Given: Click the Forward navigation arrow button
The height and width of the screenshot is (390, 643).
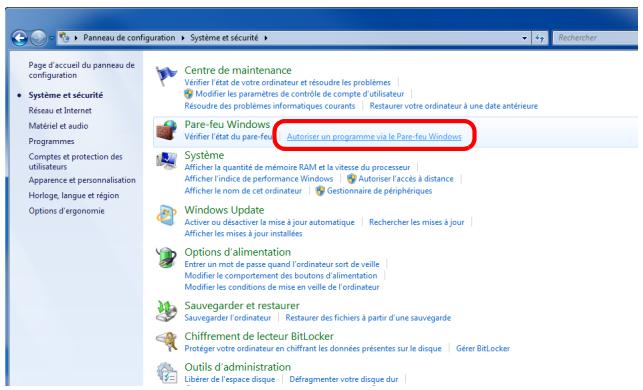Looking at the screenshot, I should 39,38.
